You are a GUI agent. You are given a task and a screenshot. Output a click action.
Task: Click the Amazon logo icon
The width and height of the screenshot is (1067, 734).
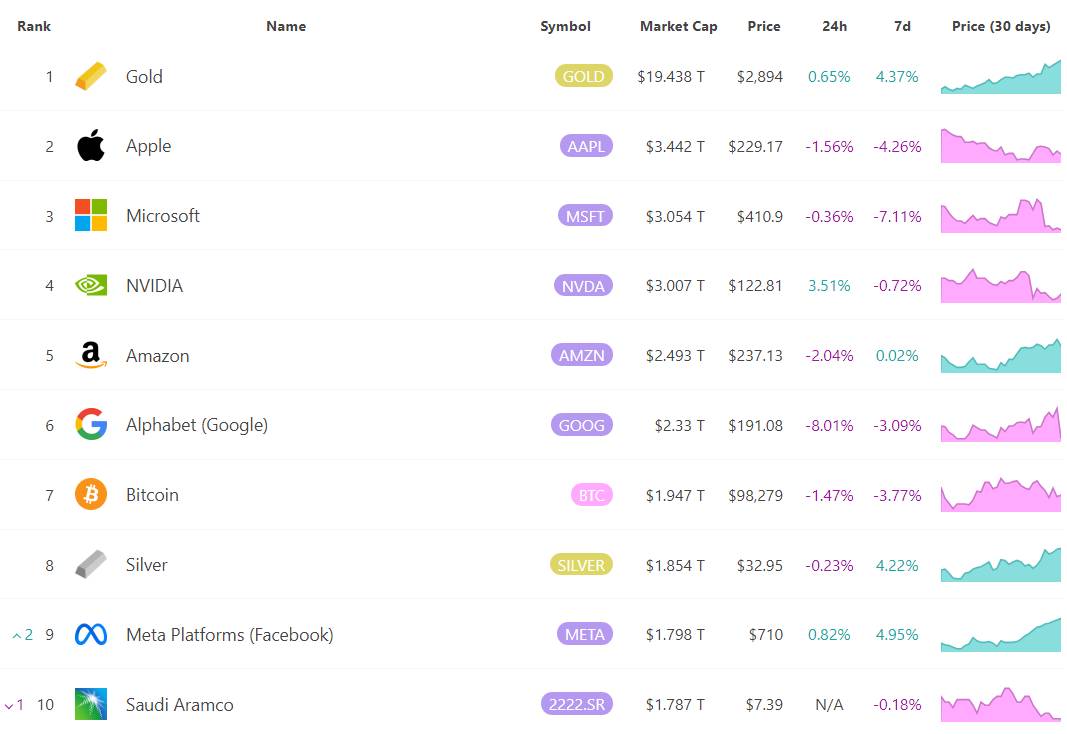click(x=91, y=355)
